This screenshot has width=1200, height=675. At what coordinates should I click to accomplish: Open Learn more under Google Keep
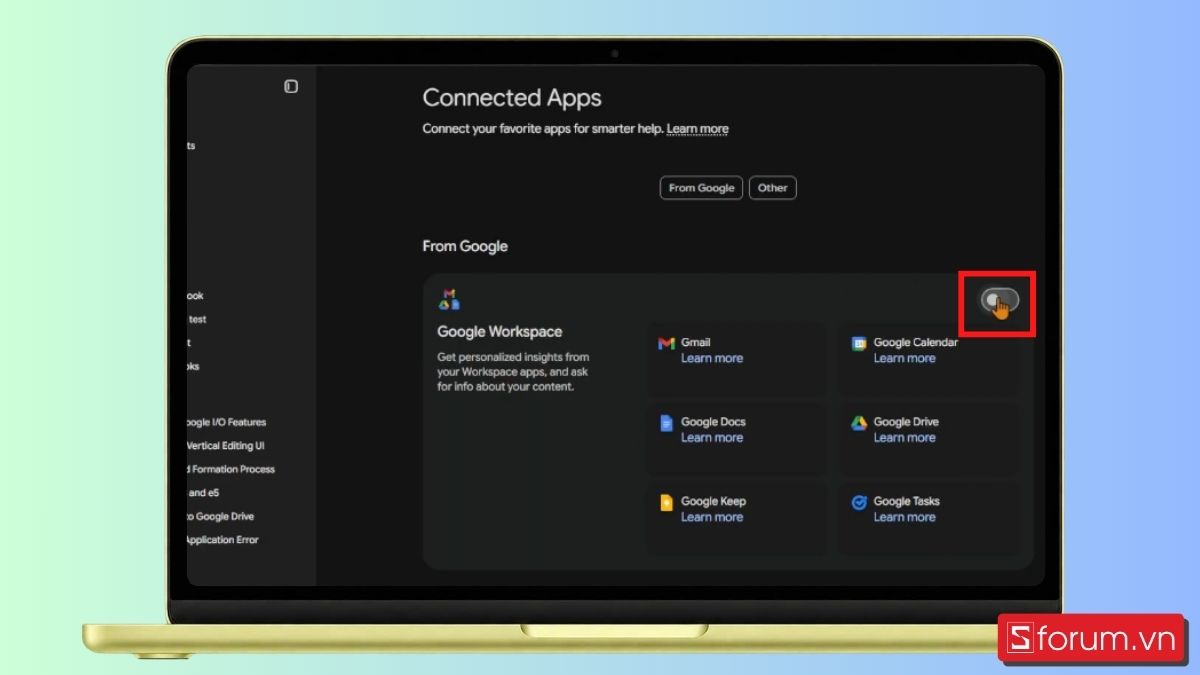(712, 517)
